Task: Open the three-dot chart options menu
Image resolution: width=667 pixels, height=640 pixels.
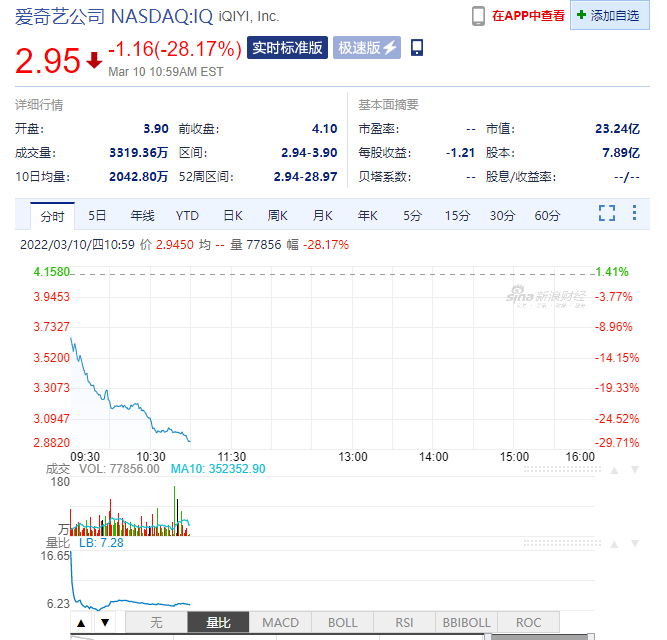Action: click(x=634, y=213)
